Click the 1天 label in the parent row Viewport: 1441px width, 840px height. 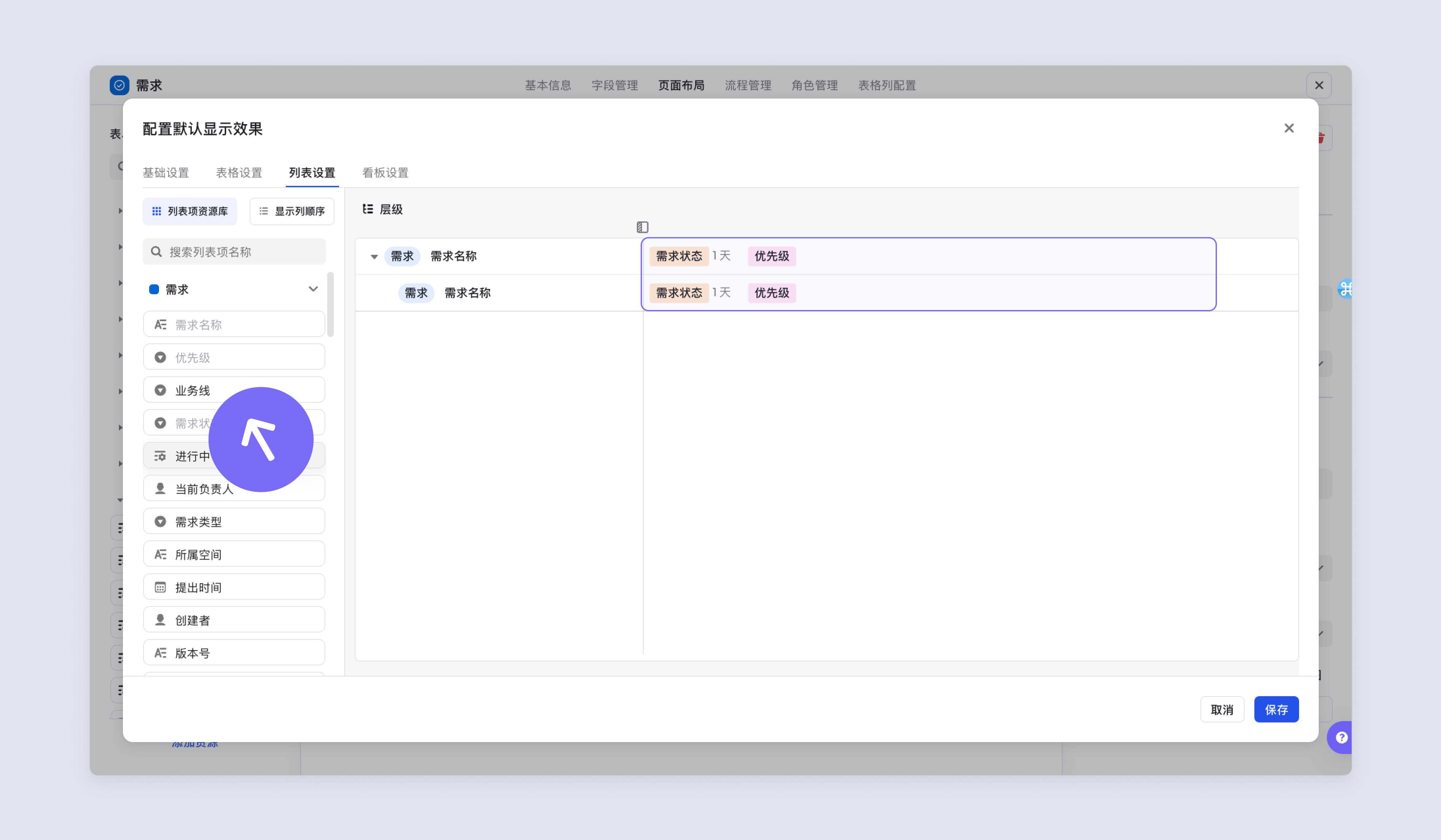[x=721, y=255]
